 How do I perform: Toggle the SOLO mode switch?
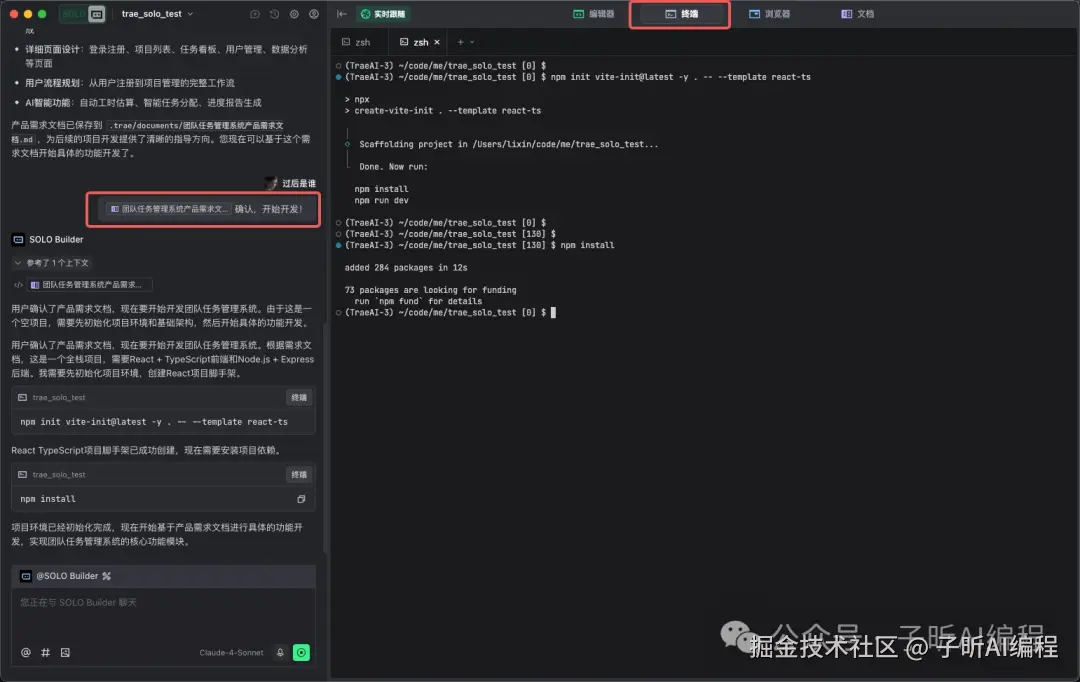coord(83,14)
